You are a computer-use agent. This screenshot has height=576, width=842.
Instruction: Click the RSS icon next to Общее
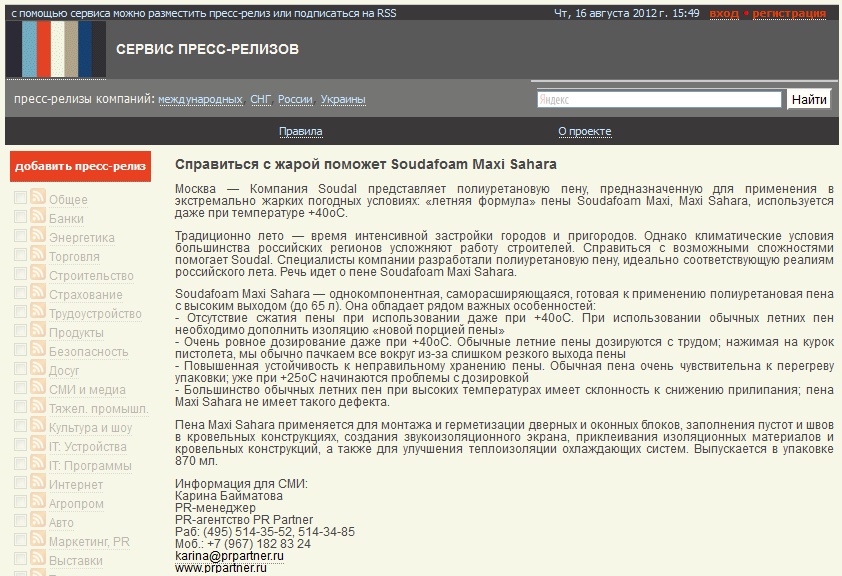pyautogui.click(x=38, y=197)
